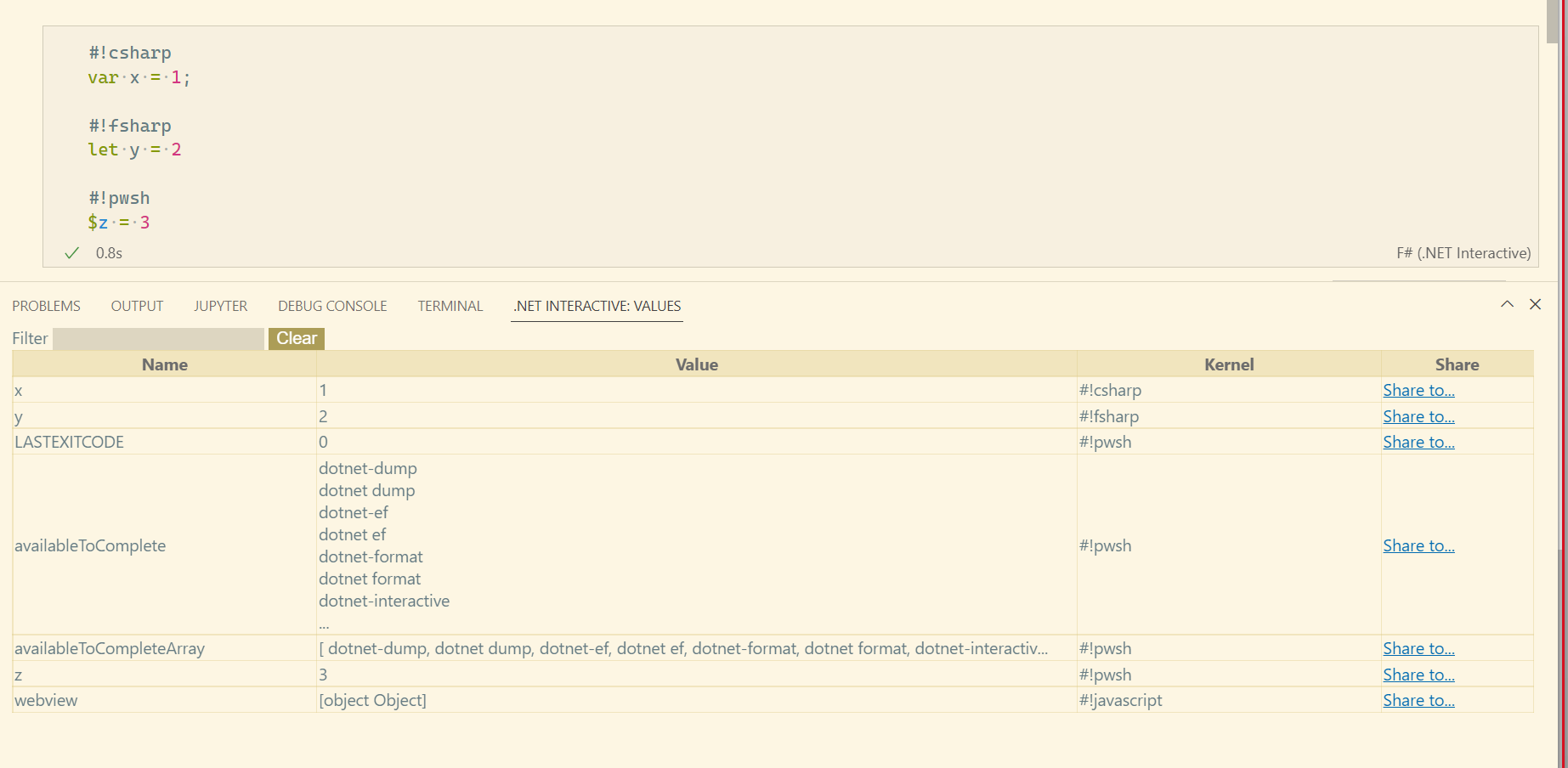
Task: Maximize the panel using the chevron icon
Action: [1507, 303]
